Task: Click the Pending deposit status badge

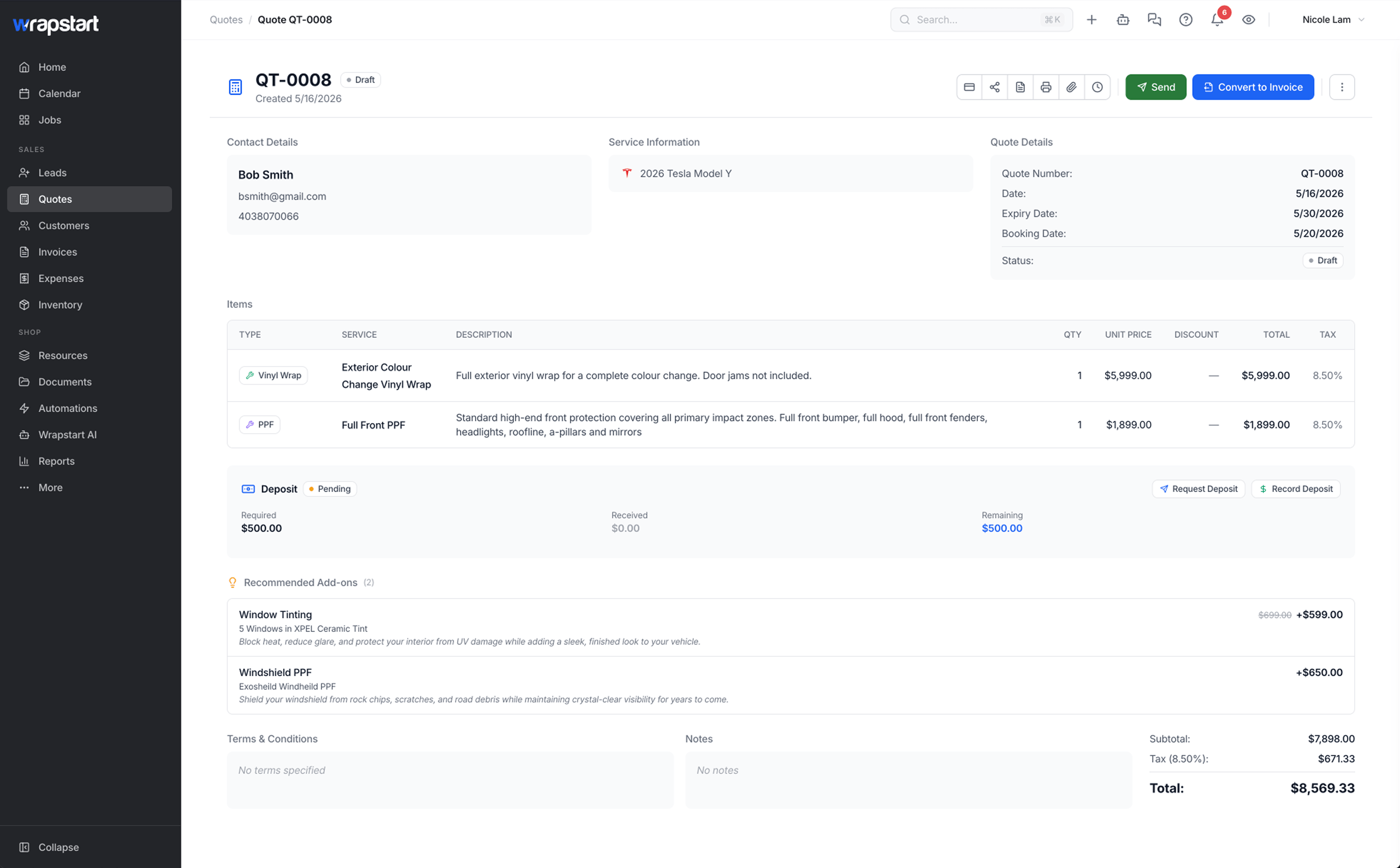Action: (x=330, y=489)
